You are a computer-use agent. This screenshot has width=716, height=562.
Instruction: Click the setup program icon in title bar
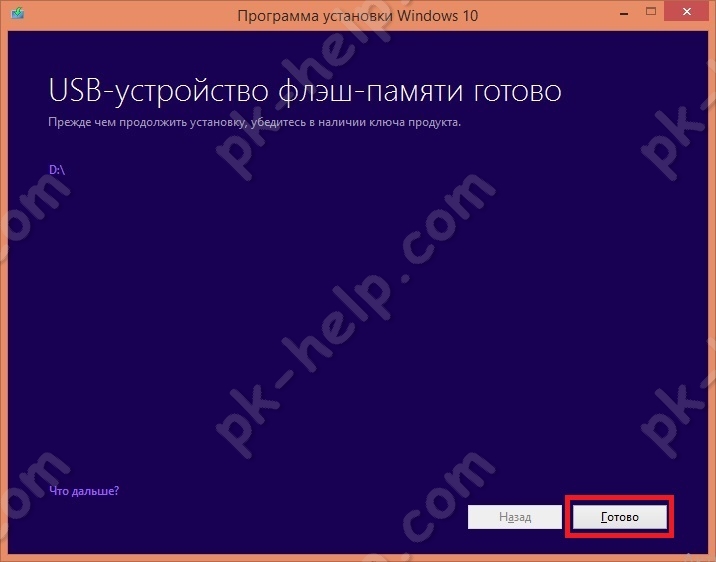[x=17, y=13]
